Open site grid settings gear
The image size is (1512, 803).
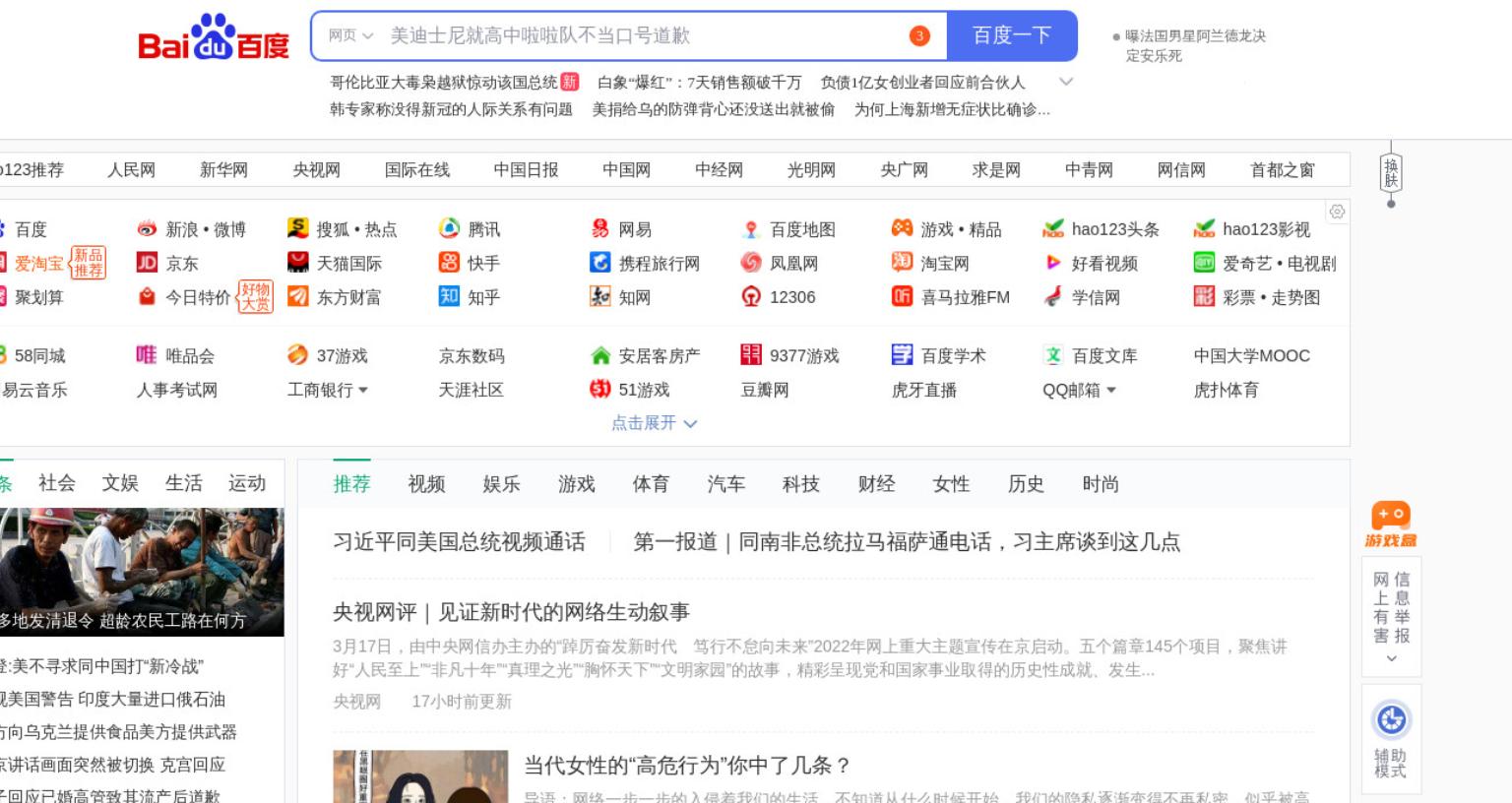1337,212
